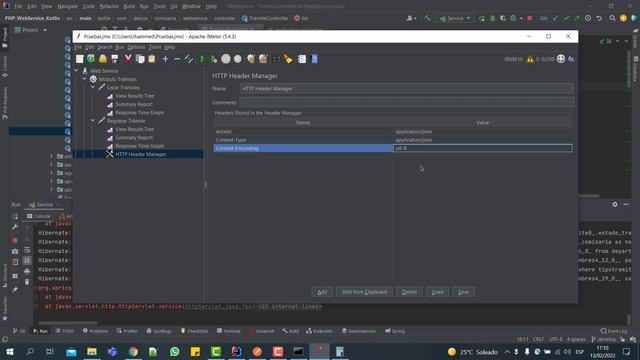The image size is (640, 360).
Task: Click the JMeter Help book icon
Action: tap(314, 59)
